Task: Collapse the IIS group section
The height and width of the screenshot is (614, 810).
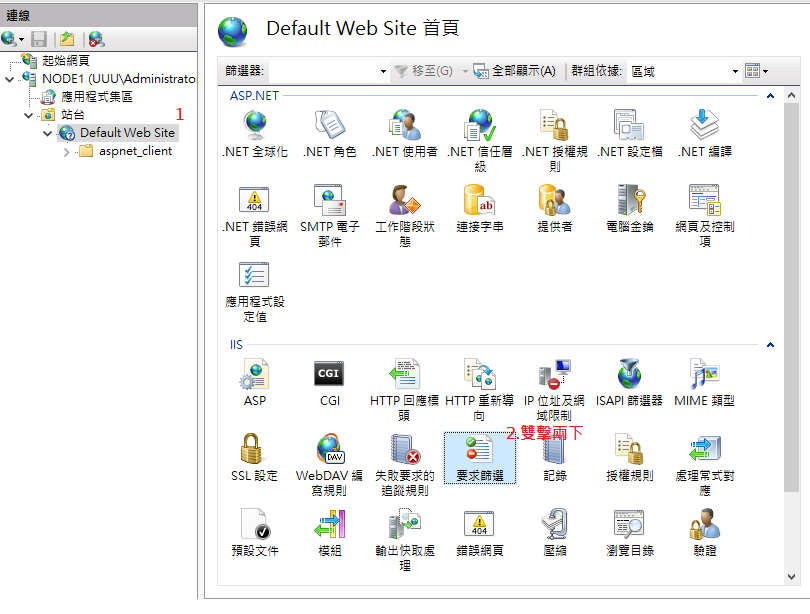Action: tap(770, 345)
